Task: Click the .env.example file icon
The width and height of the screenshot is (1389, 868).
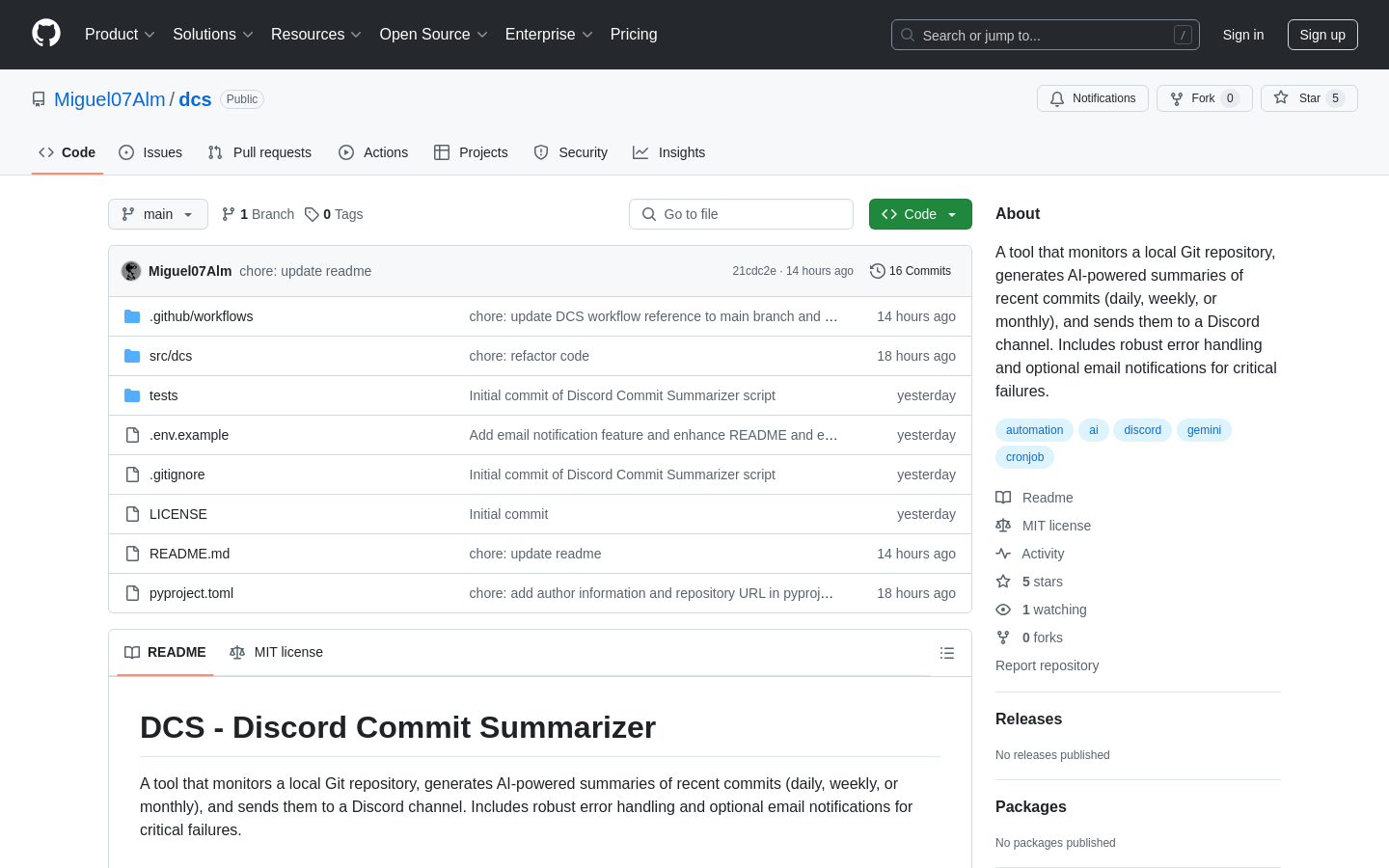Action: coord(132,435)
